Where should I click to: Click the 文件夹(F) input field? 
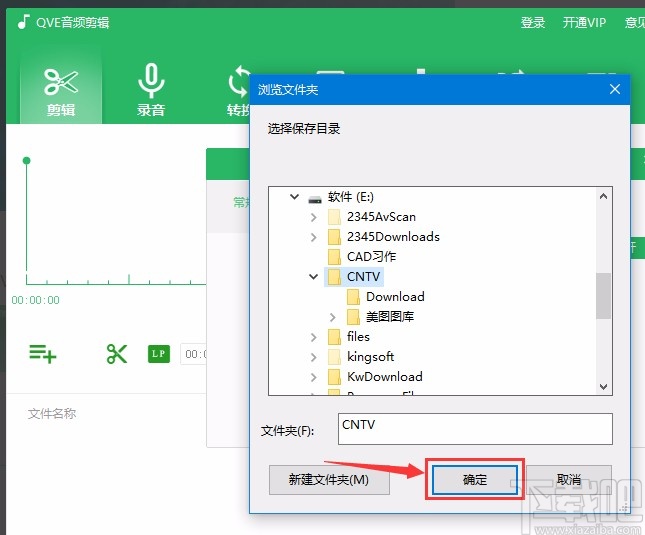(x=475, y=429)
